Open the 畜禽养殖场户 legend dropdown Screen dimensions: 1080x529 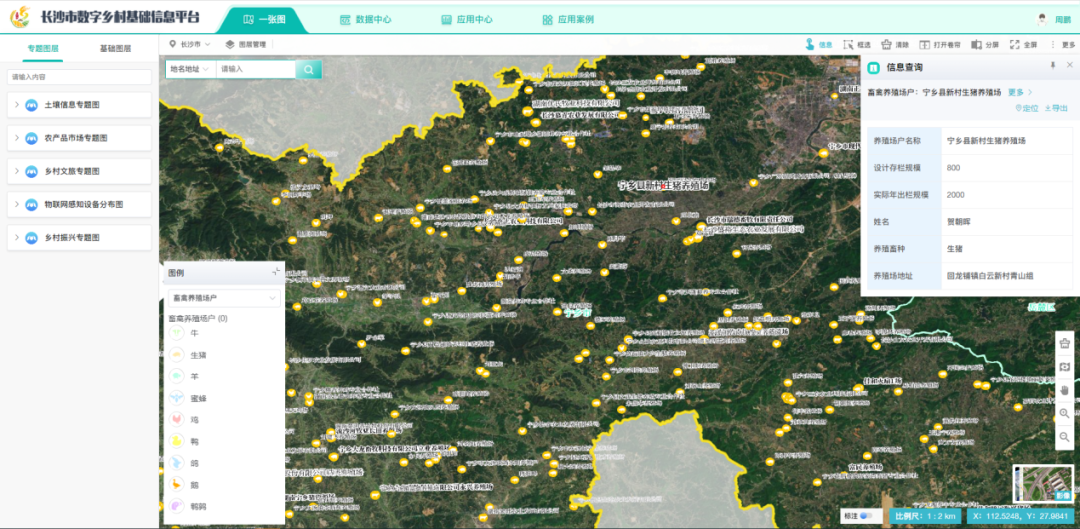[224, 298]
